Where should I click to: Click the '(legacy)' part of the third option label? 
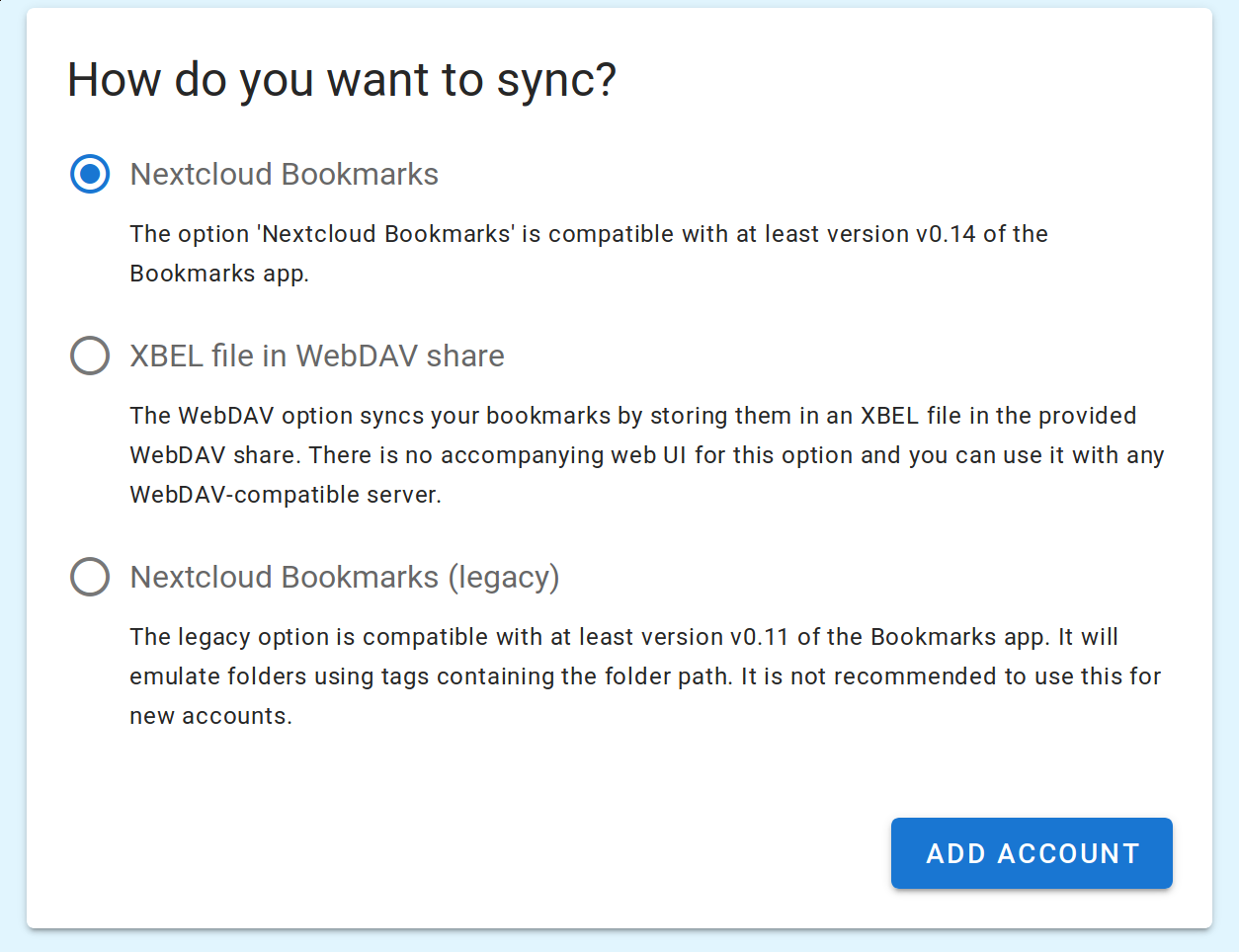[503, 577]
